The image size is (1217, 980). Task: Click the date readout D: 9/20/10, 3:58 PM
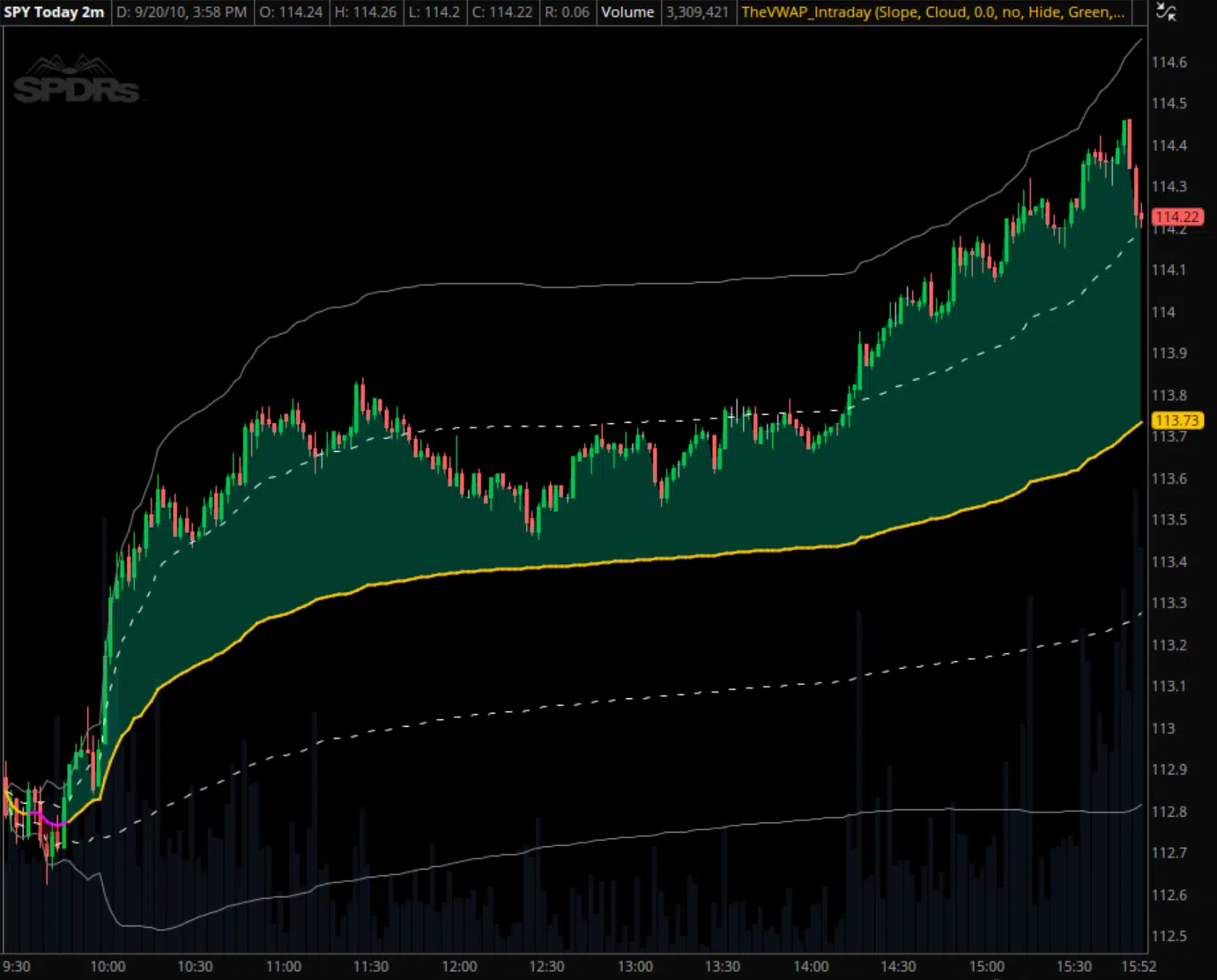(182, 12)
